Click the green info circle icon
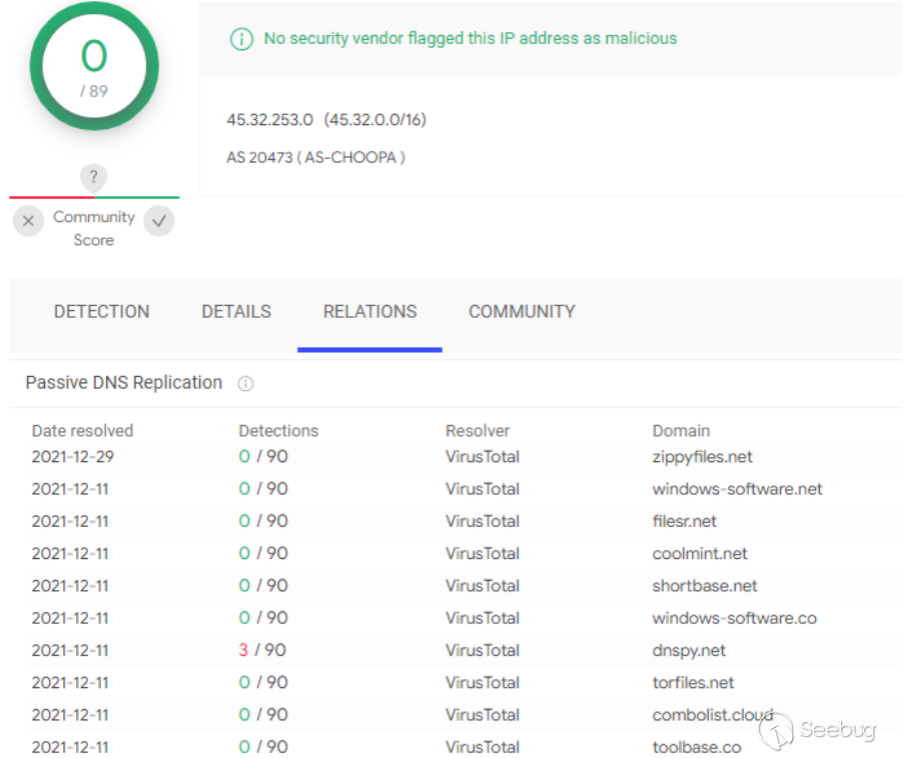Image resolution: width=904 pixels, height=758 pixels. pyautogui.click(x=241, y=39)
